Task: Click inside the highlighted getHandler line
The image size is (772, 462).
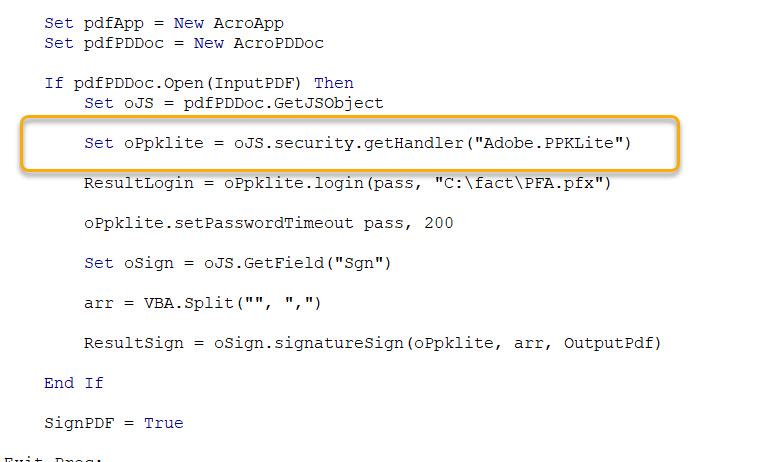Action: pos(357,143)
